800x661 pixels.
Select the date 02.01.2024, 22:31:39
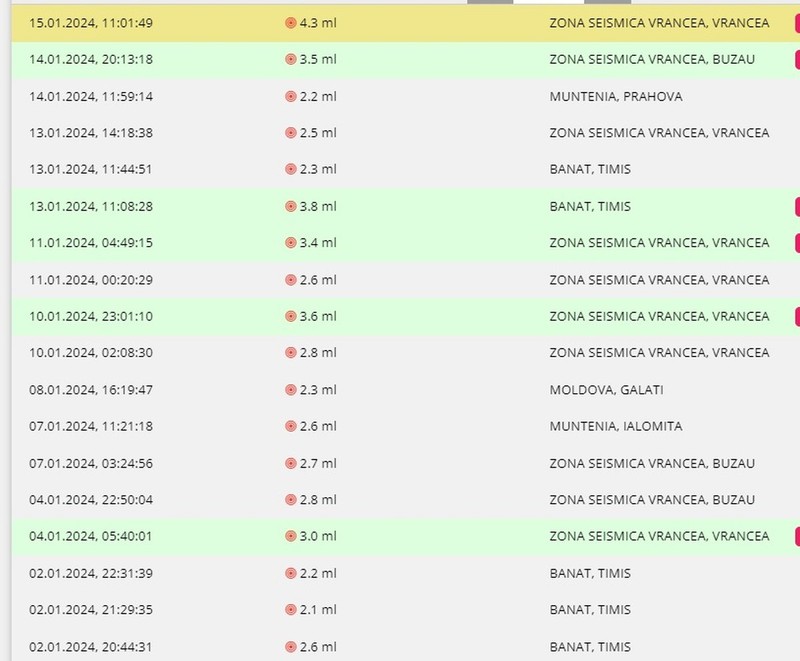(x=91, y=574)
